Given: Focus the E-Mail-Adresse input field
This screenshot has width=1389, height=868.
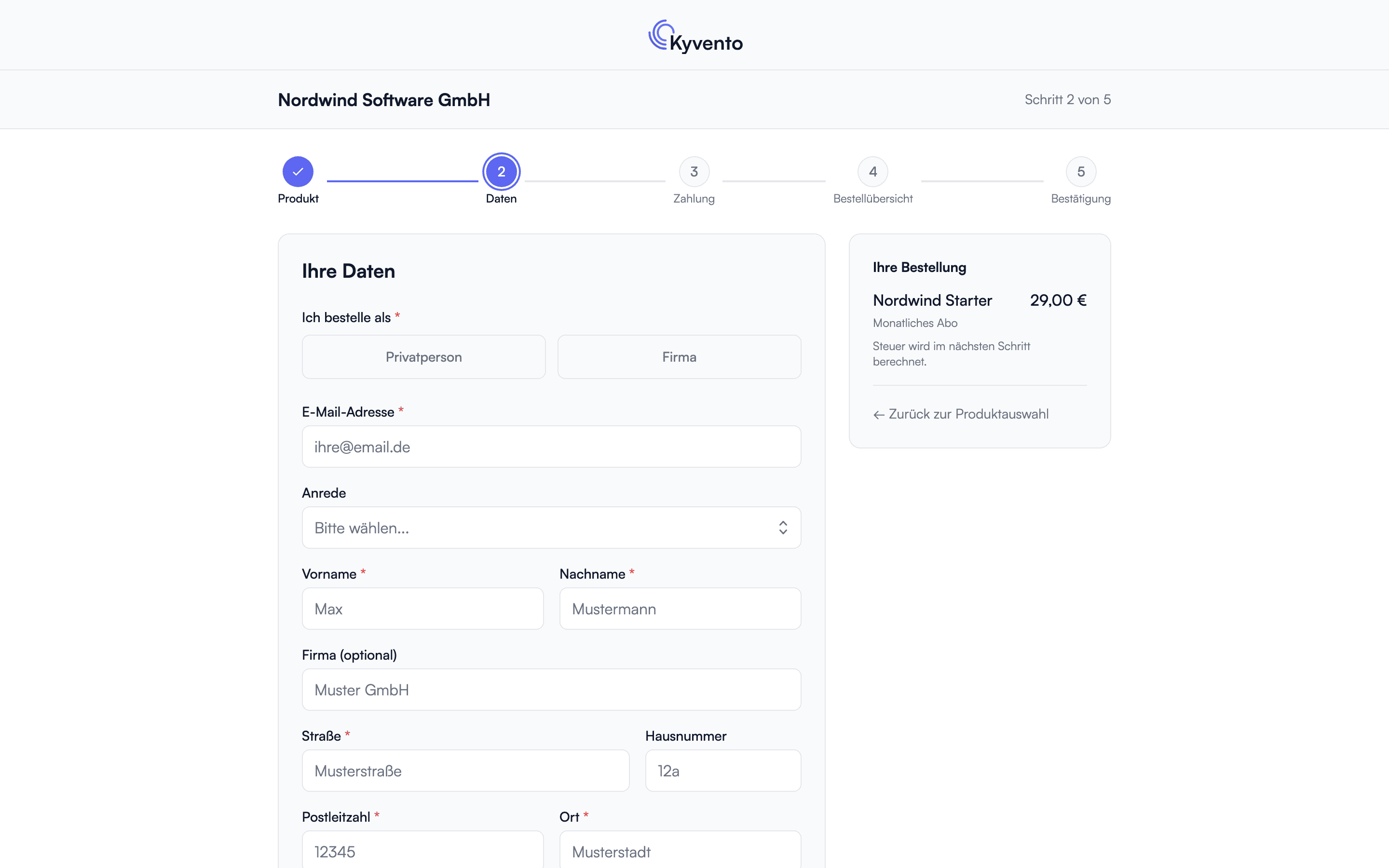Looking at the screenshot, I should (552, 447).
